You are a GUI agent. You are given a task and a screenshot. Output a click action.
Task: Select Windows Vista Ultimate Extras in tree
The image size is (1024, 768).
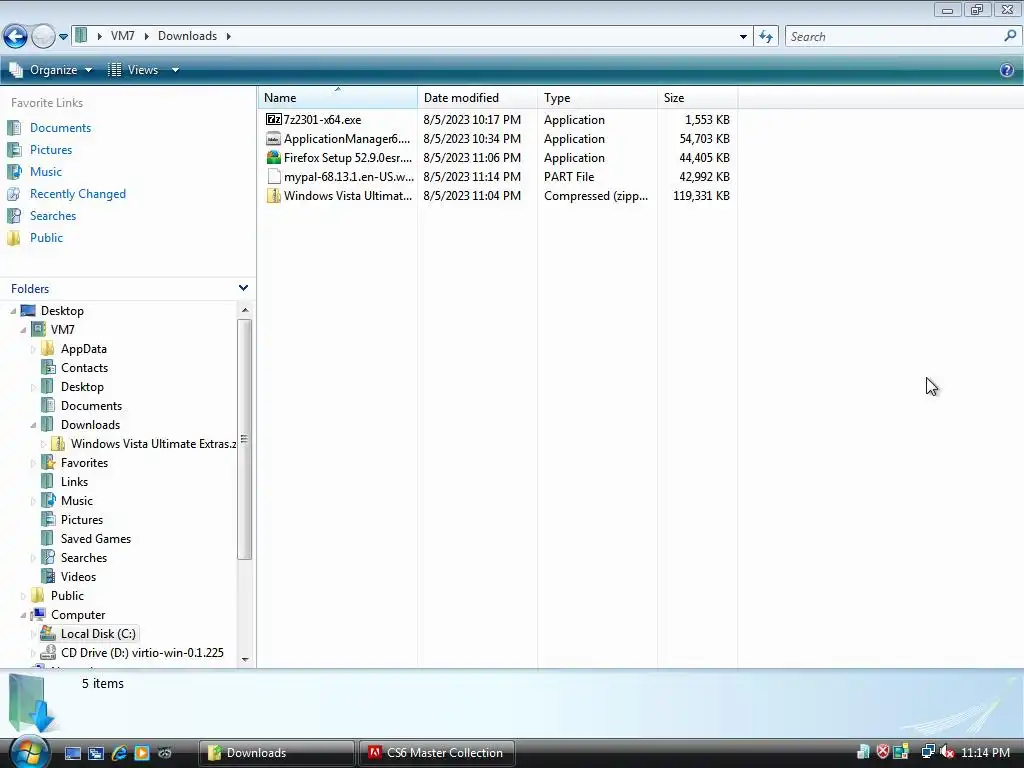tap(153, 443)
